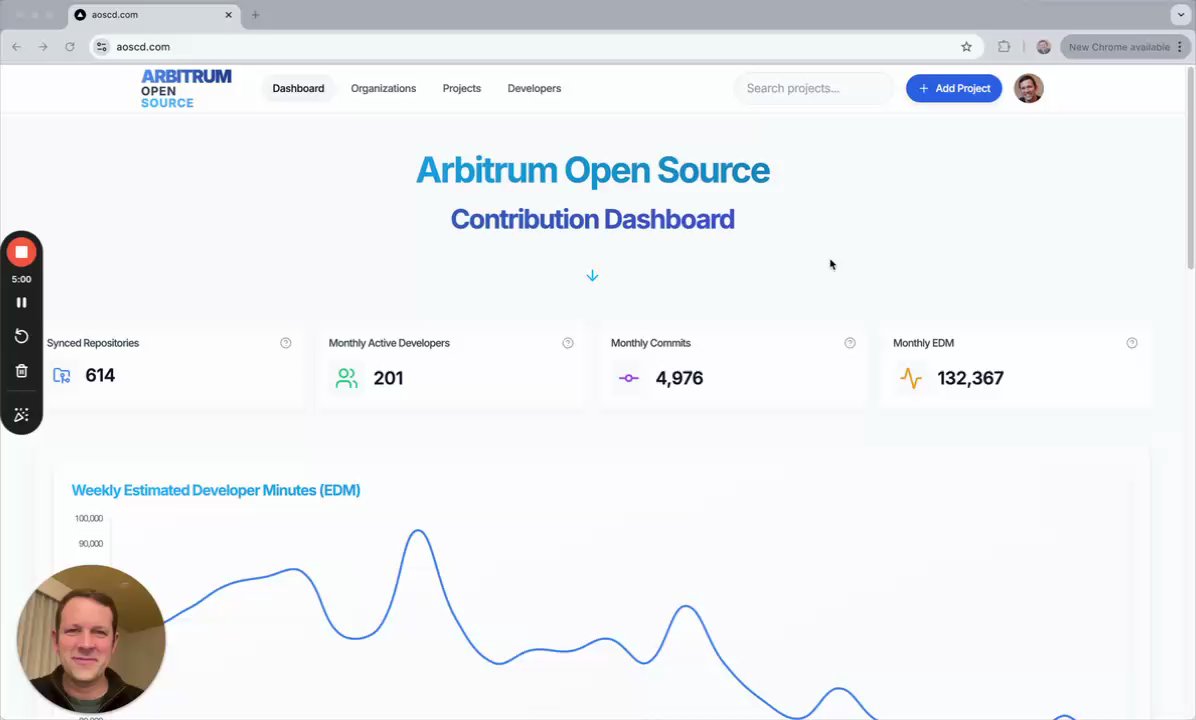Click the Weekly Estimated Developer Minutes heading
1196x720 pixels.
coord(216,490)
